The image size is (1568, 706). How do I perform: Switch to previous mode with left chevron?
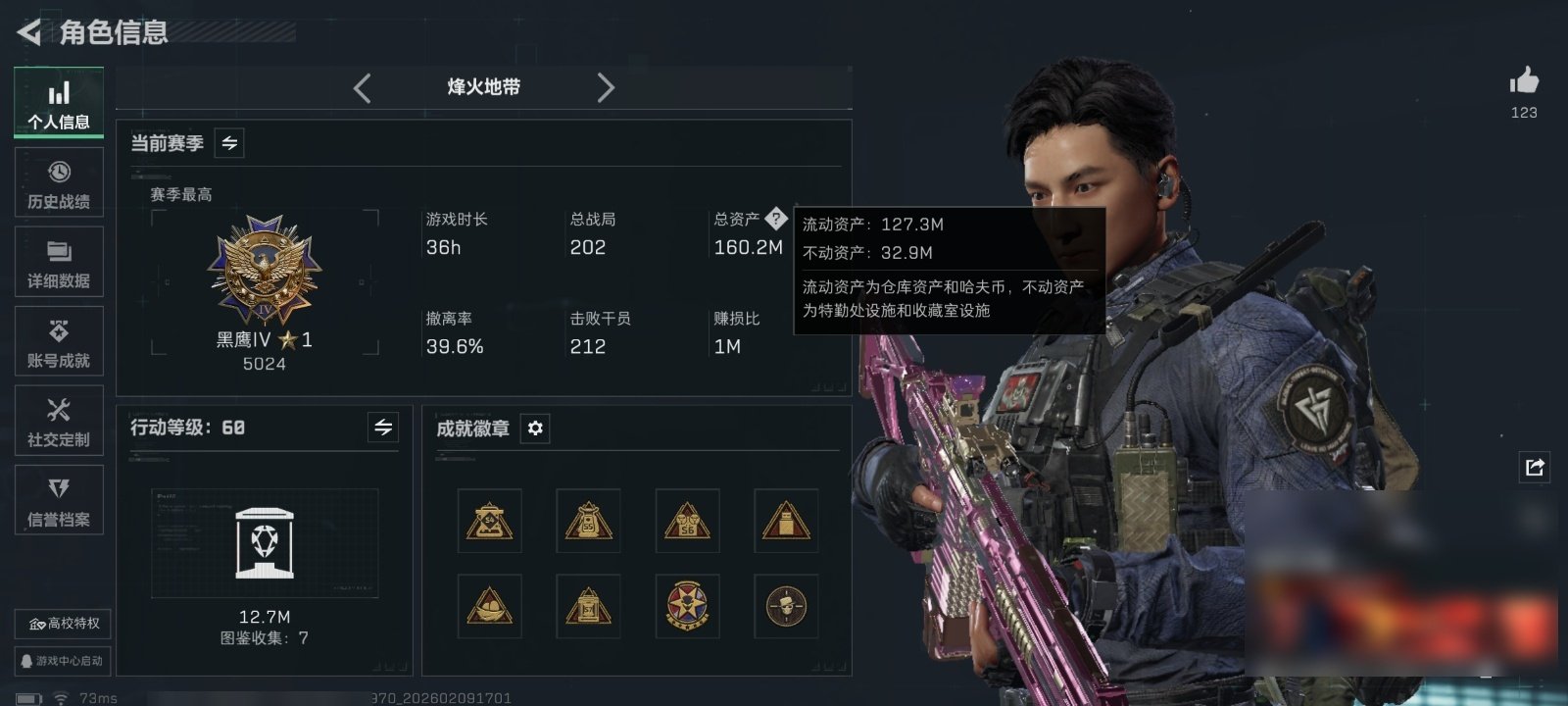[x=362, y=88]
